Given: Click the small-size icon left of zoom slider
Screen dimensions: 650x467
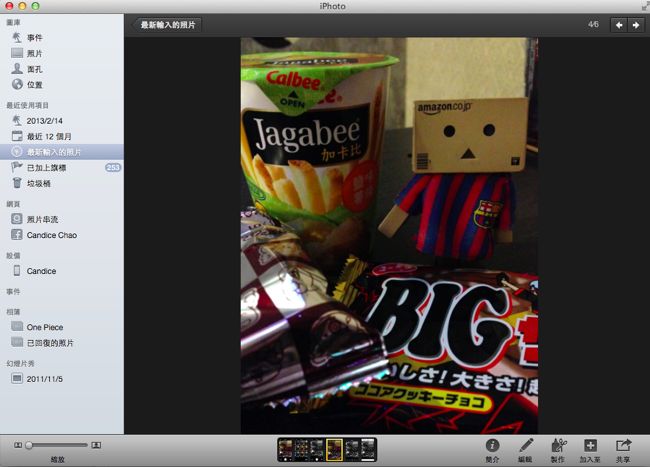Looking at the screenshot, I should [x=18, y=445].
